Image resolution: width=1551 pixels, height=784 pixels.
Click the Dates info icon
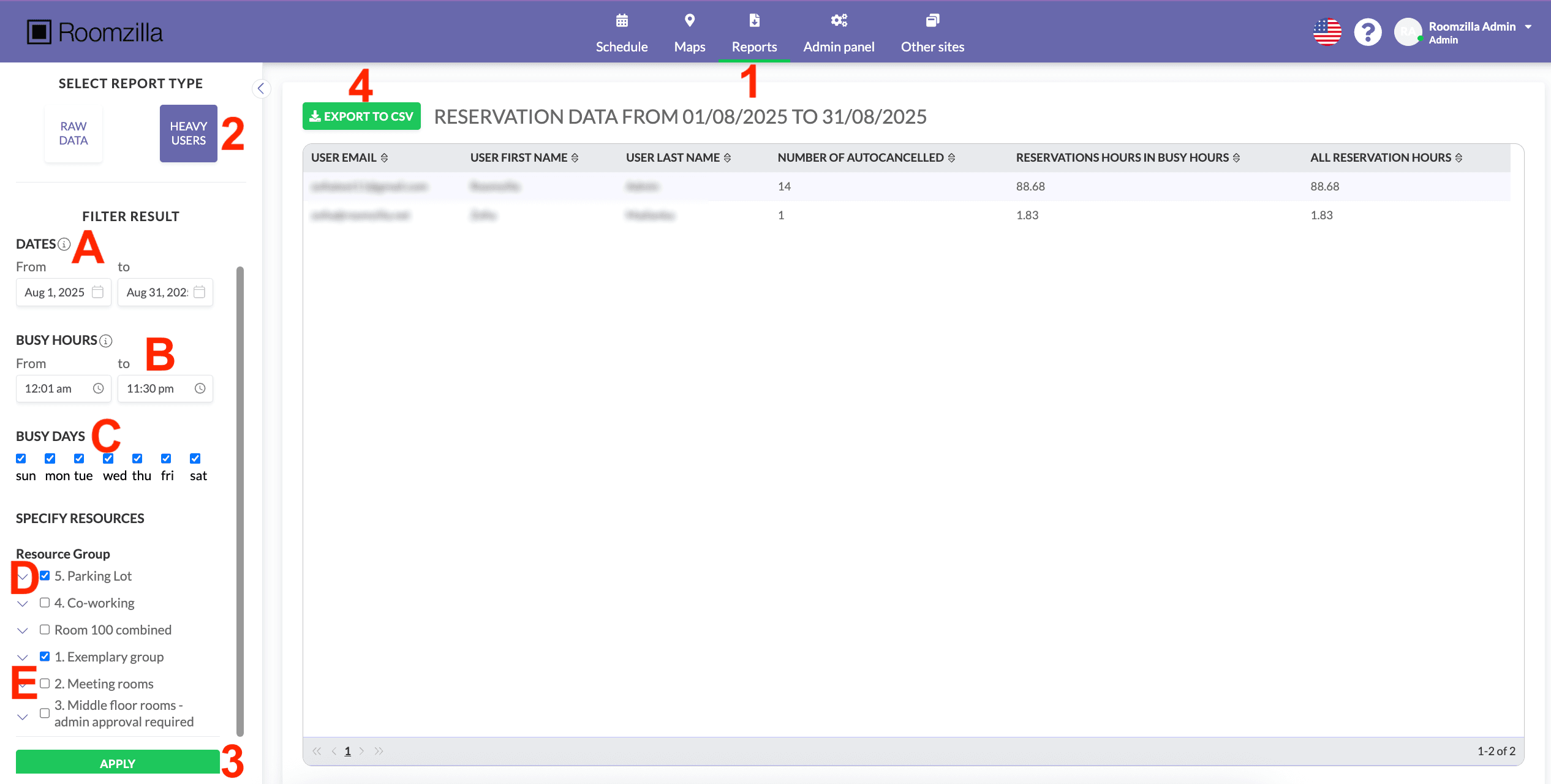coord(64,244)
